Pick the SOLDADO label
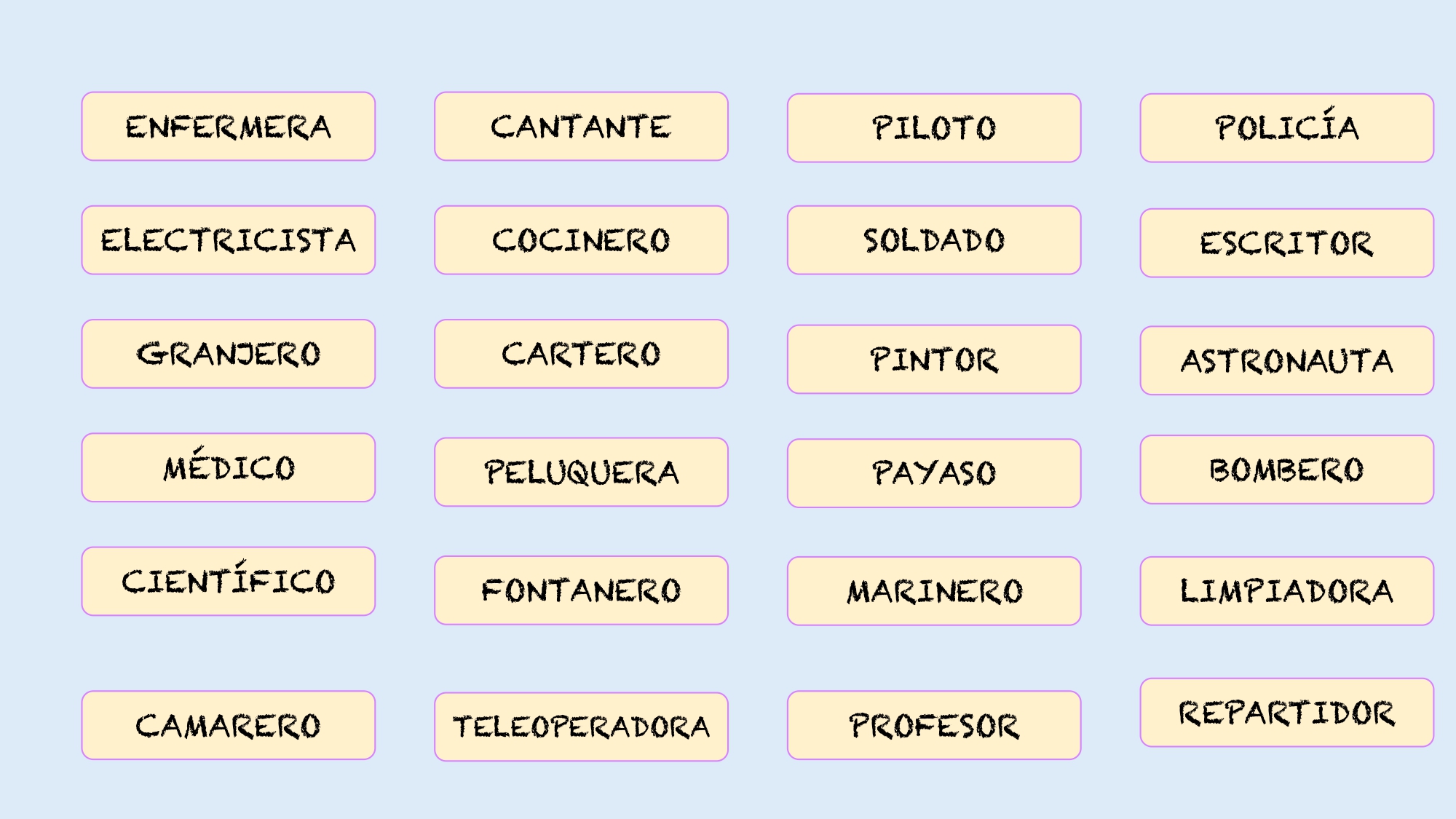1456x819 pixels. click(x=934, y=240)
